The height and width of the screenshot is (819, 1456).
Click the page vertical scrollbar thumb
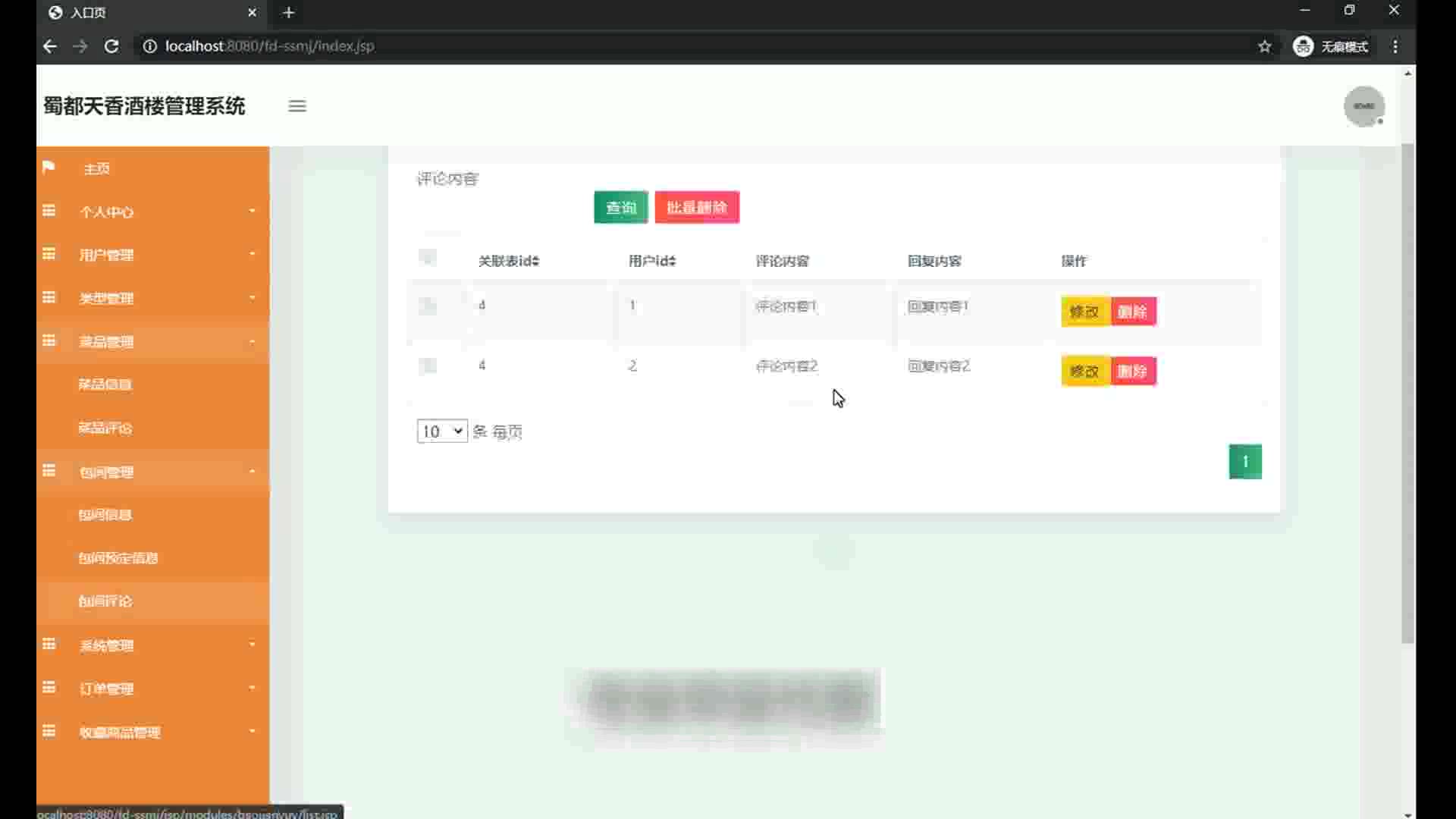[x=1408, y=394]
